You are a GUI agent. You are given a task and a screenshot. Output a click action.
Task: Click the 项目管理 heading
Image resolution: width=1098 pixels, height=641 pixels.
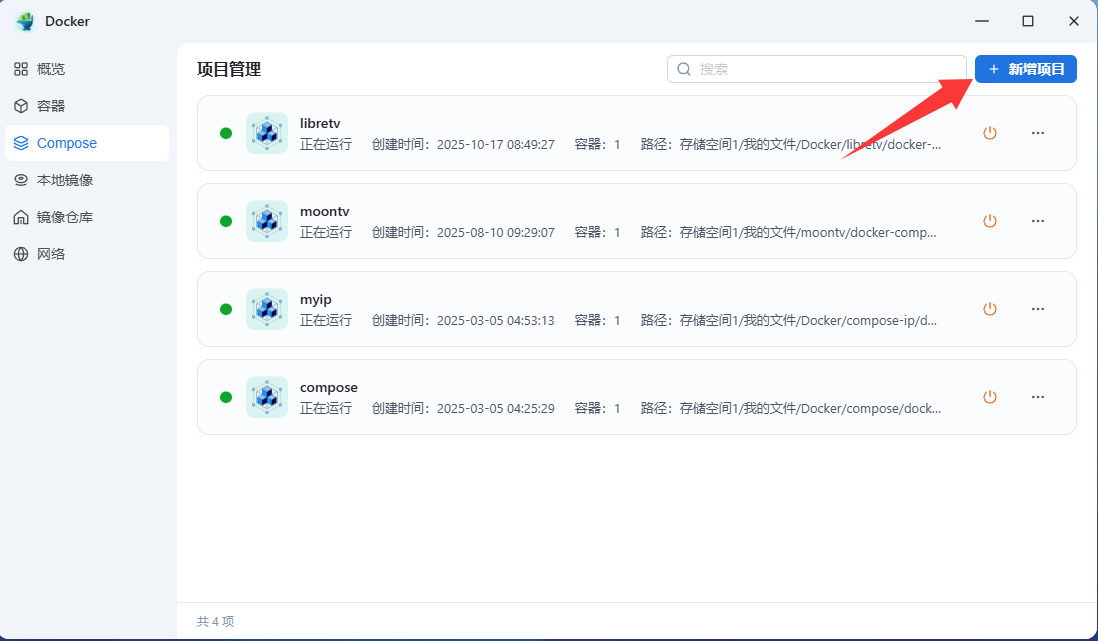tap(229, 69)
